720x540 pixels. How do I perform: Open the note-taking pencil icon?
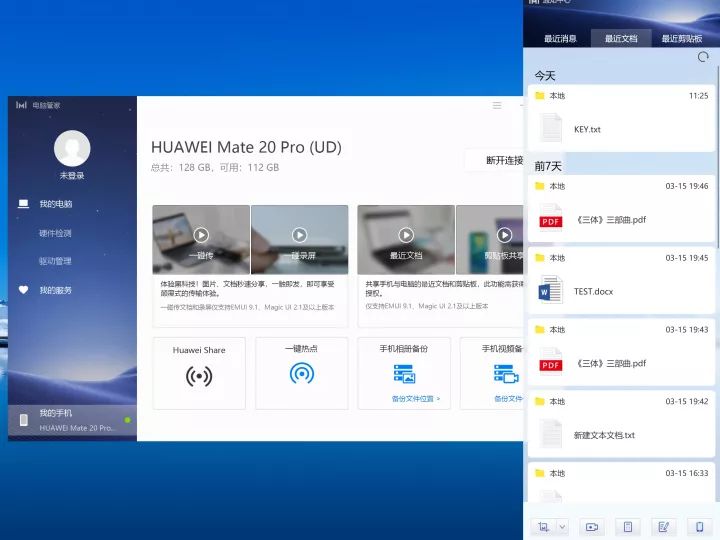664,527
